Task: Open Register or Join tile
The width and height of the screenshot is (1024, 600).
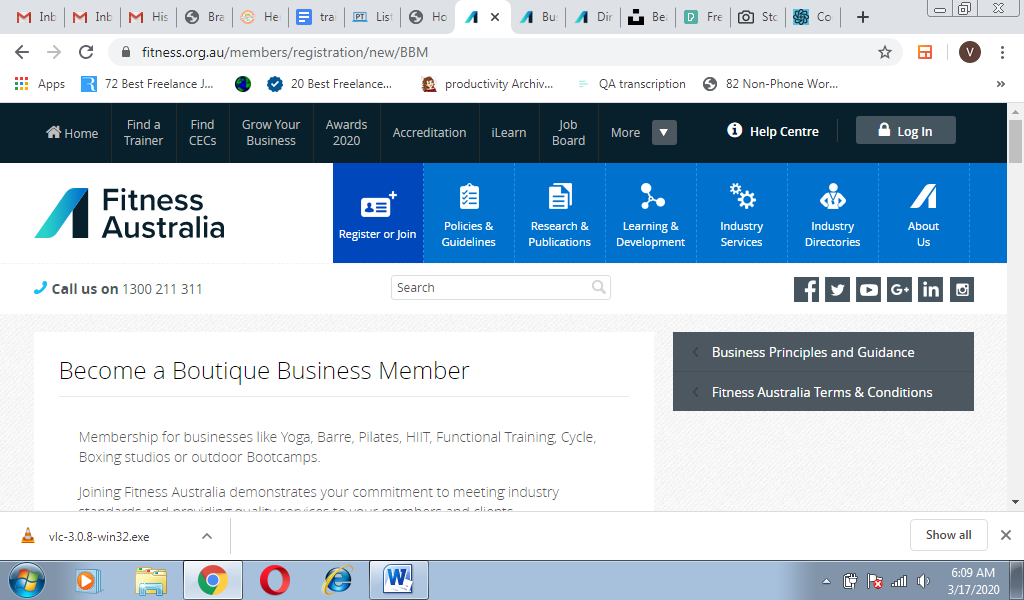Action: [x=377, y=213]
